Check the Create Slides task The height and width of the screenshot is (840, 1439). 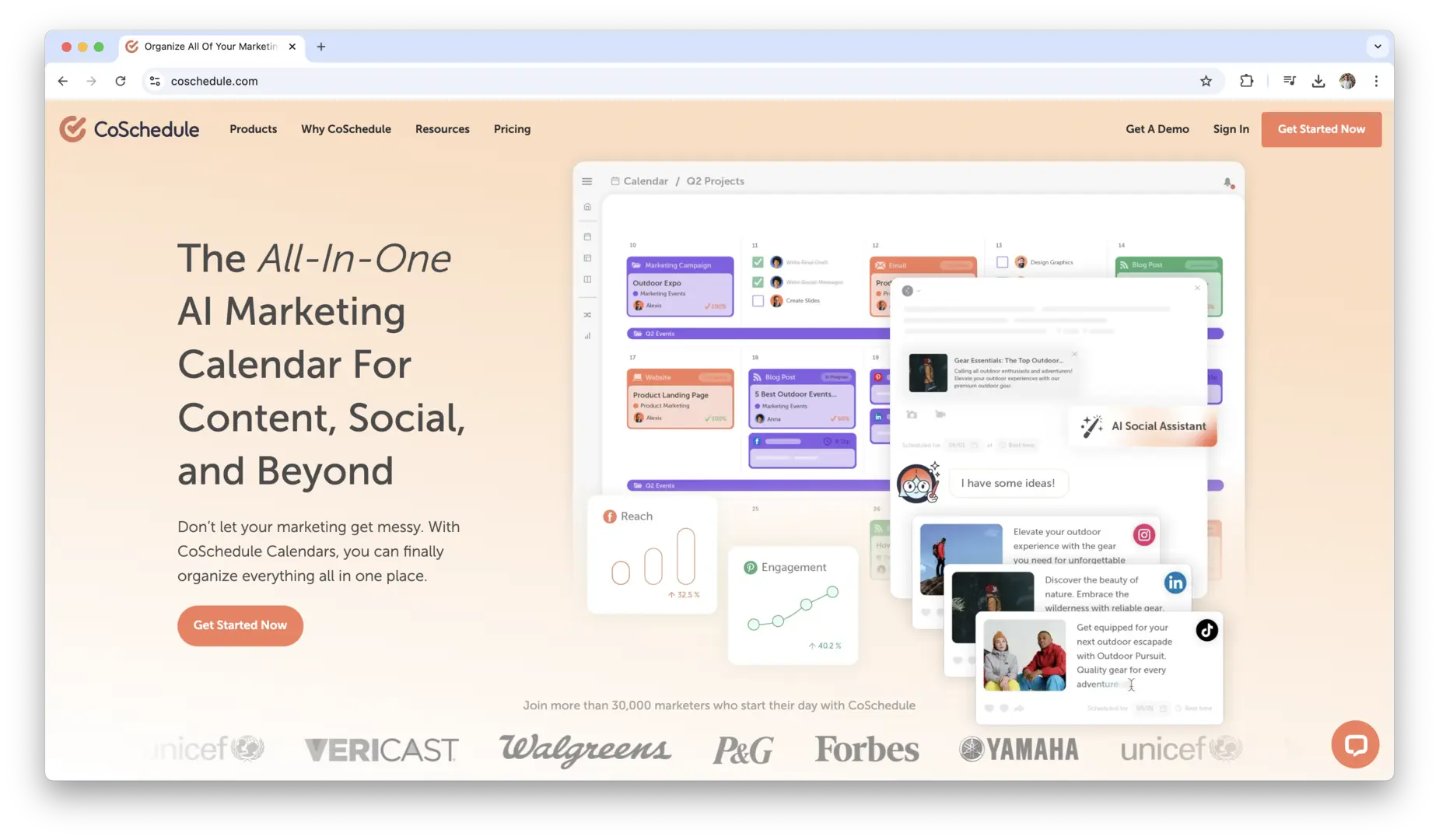click(x=758, y=300)
